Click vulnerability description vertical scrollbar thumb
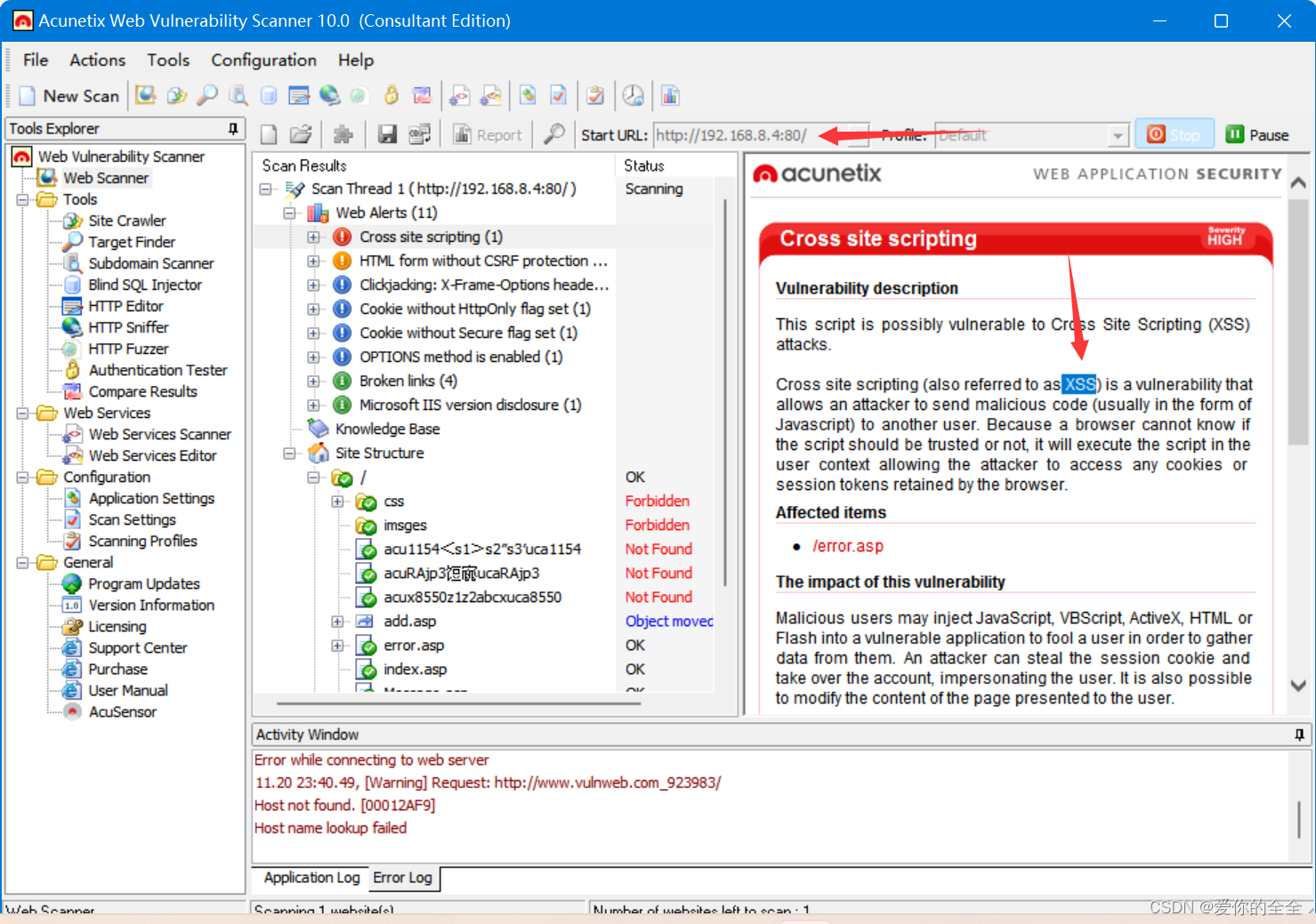Viewport: 1316px width, 924px height. pyautogui.click(x=1298, y=322)
